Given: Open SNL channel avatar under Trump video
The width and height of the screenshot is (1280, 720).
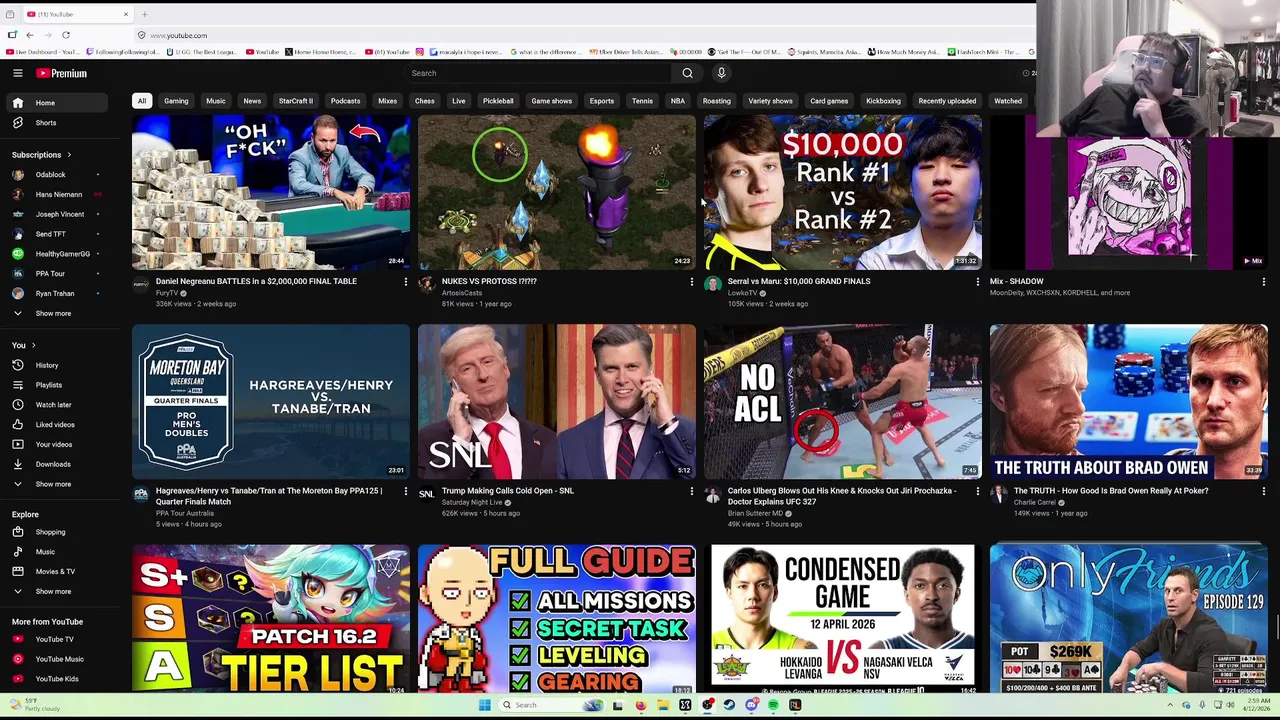Looking at the screenshot, I should [x=426, y=494].
